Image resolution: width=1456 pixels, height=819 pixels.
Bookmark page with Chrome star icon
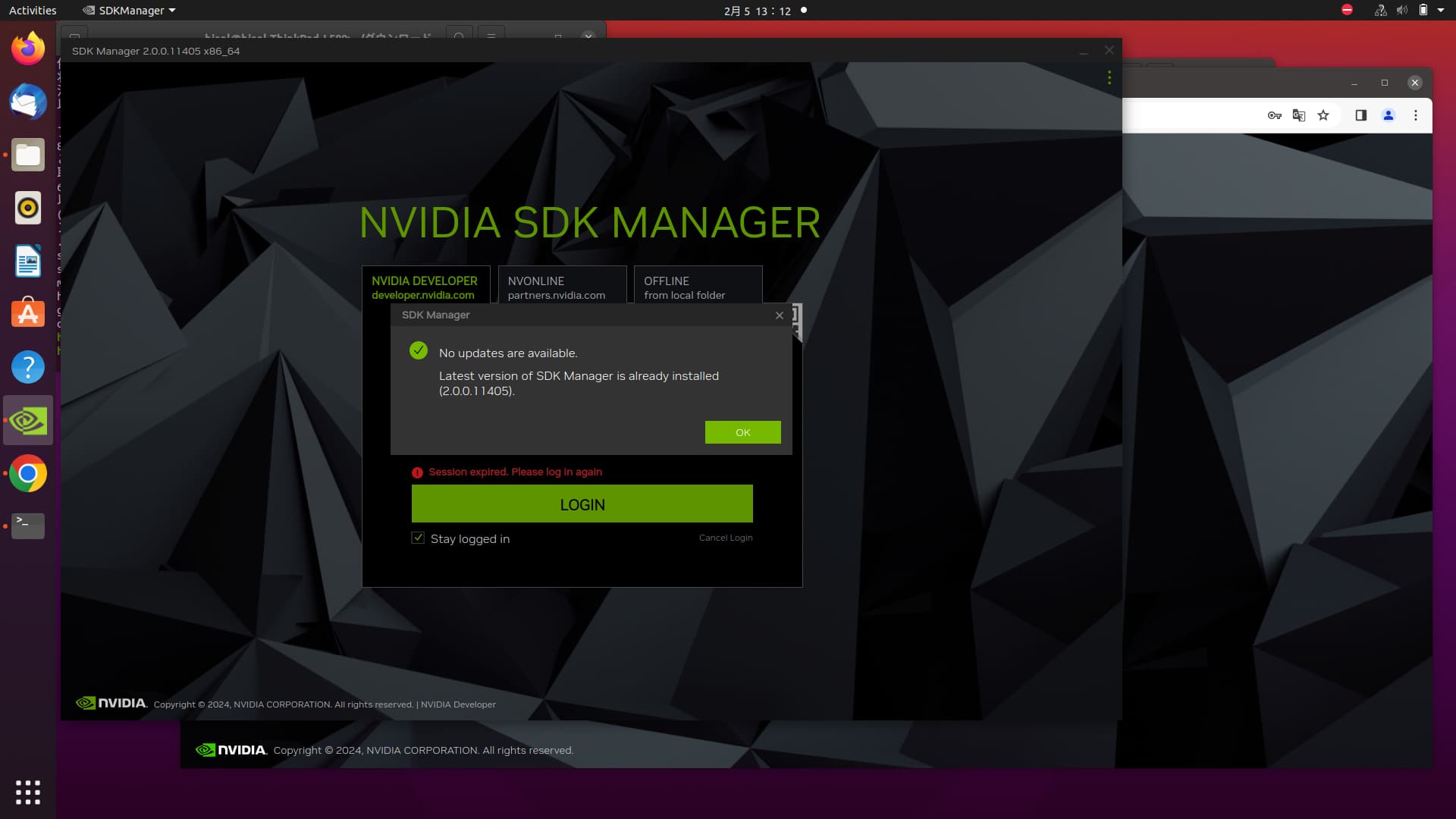coord(1323,115)
